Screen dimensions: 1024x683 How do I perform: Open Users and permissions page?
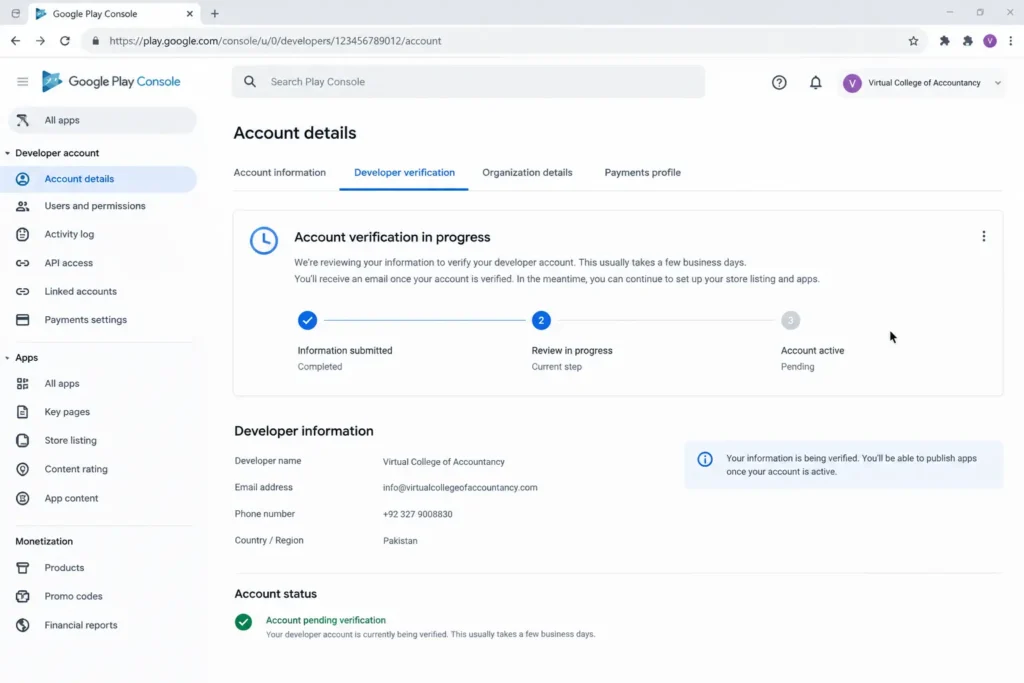[95, 206]
